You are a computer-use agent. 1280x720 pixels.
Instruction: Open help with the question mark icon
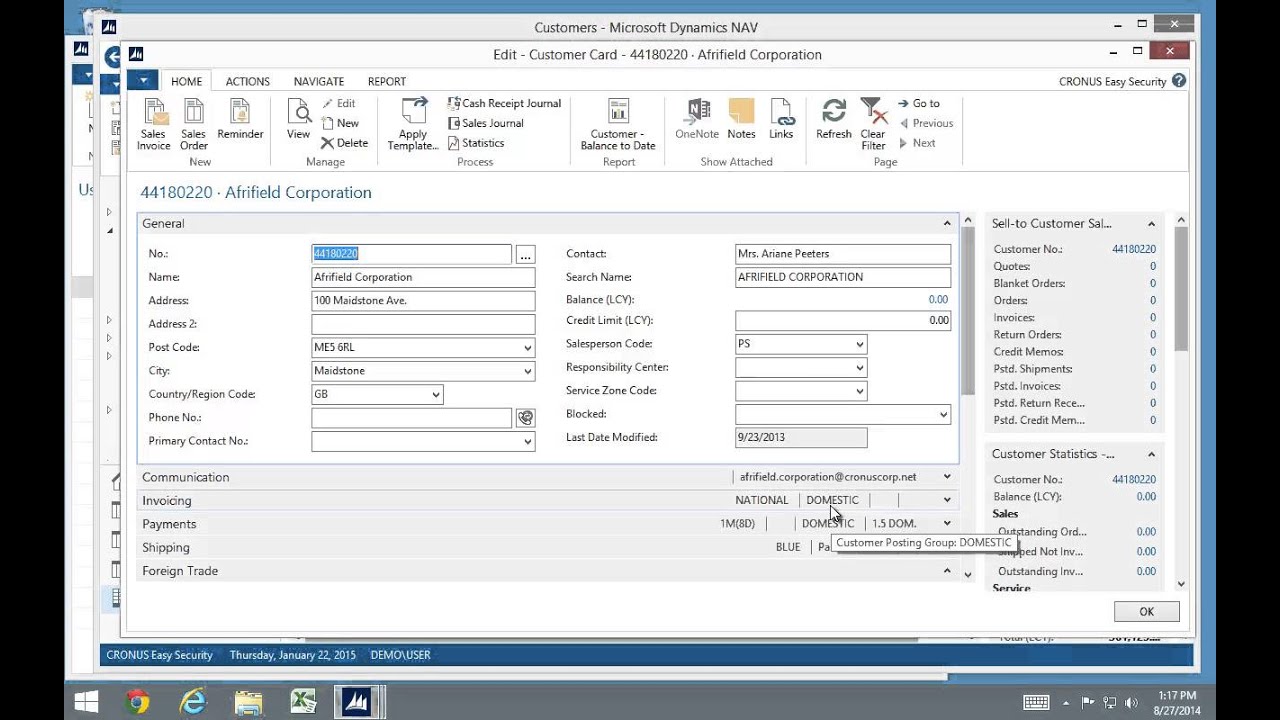tap(1179, 81)
